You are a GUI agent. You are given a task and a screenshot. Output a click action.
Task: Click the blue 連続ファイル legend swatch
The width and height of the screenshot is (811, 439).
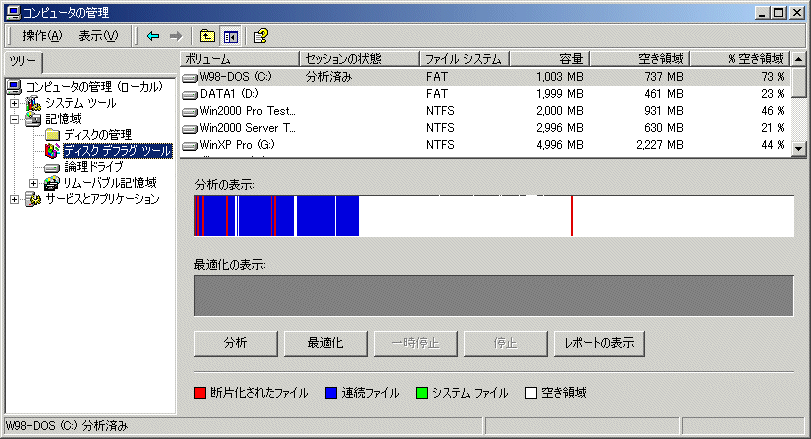click(x=331, y=393)
